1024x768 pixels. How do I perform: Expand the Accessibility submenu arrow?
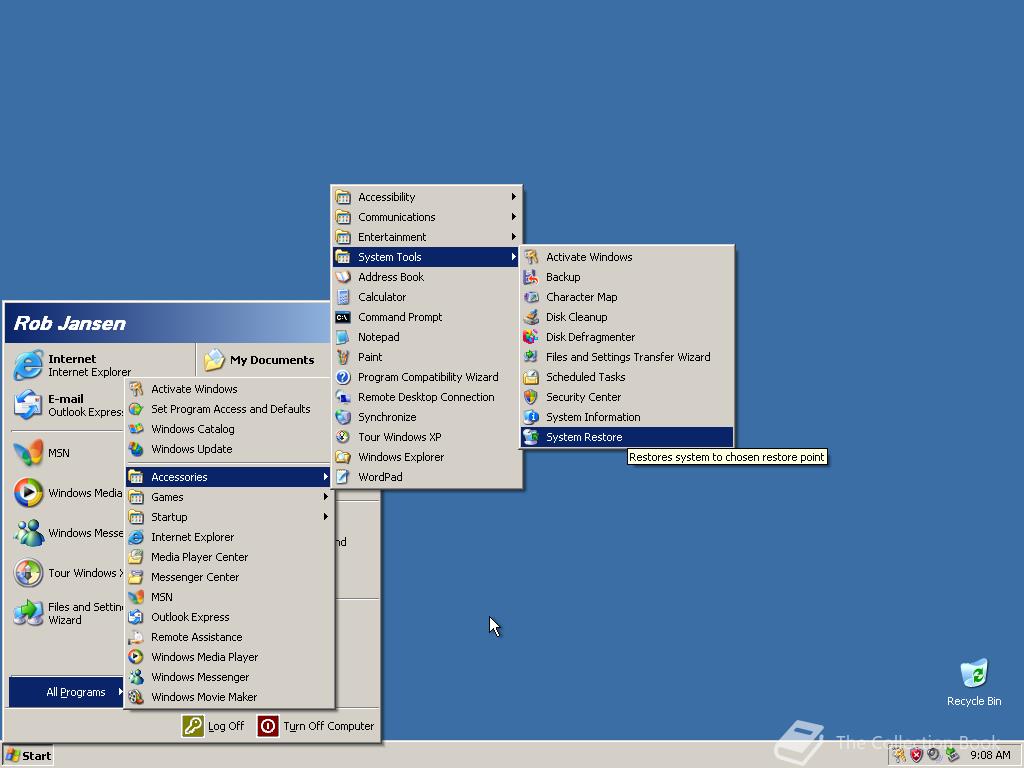(x=514, y=197)
